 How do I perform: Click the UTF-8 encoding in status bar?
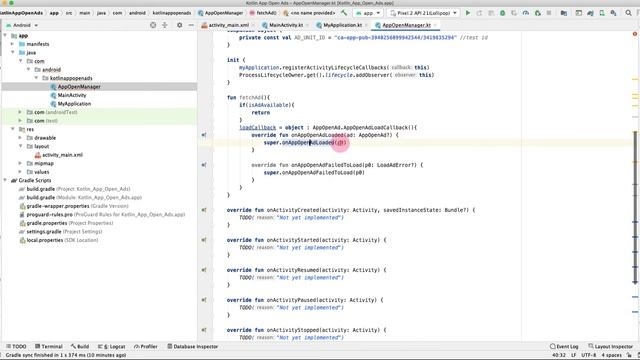click(x=589, y=355)
